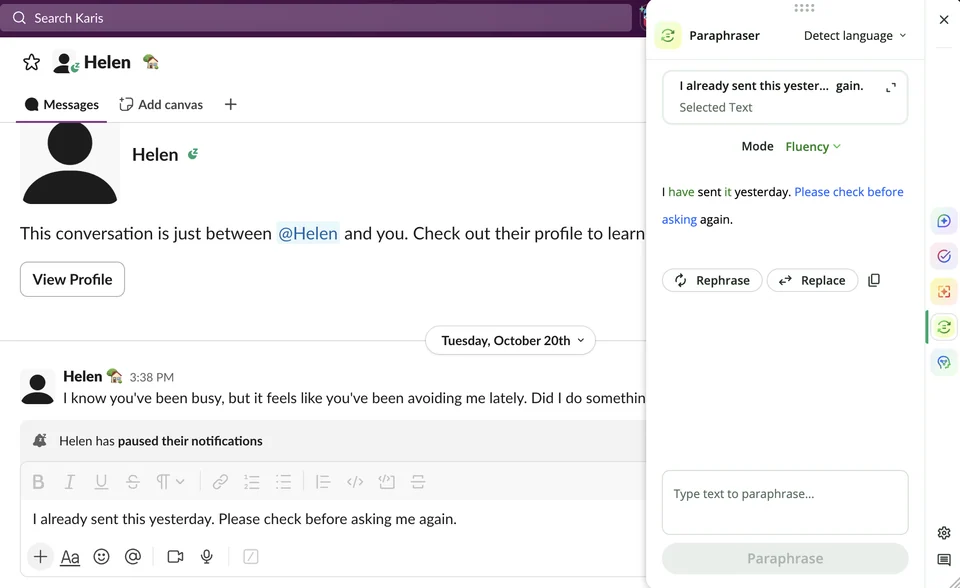Screen dimensions: 960x588
Task: Click the paused notifications bell icon
Action: [40, 440]
